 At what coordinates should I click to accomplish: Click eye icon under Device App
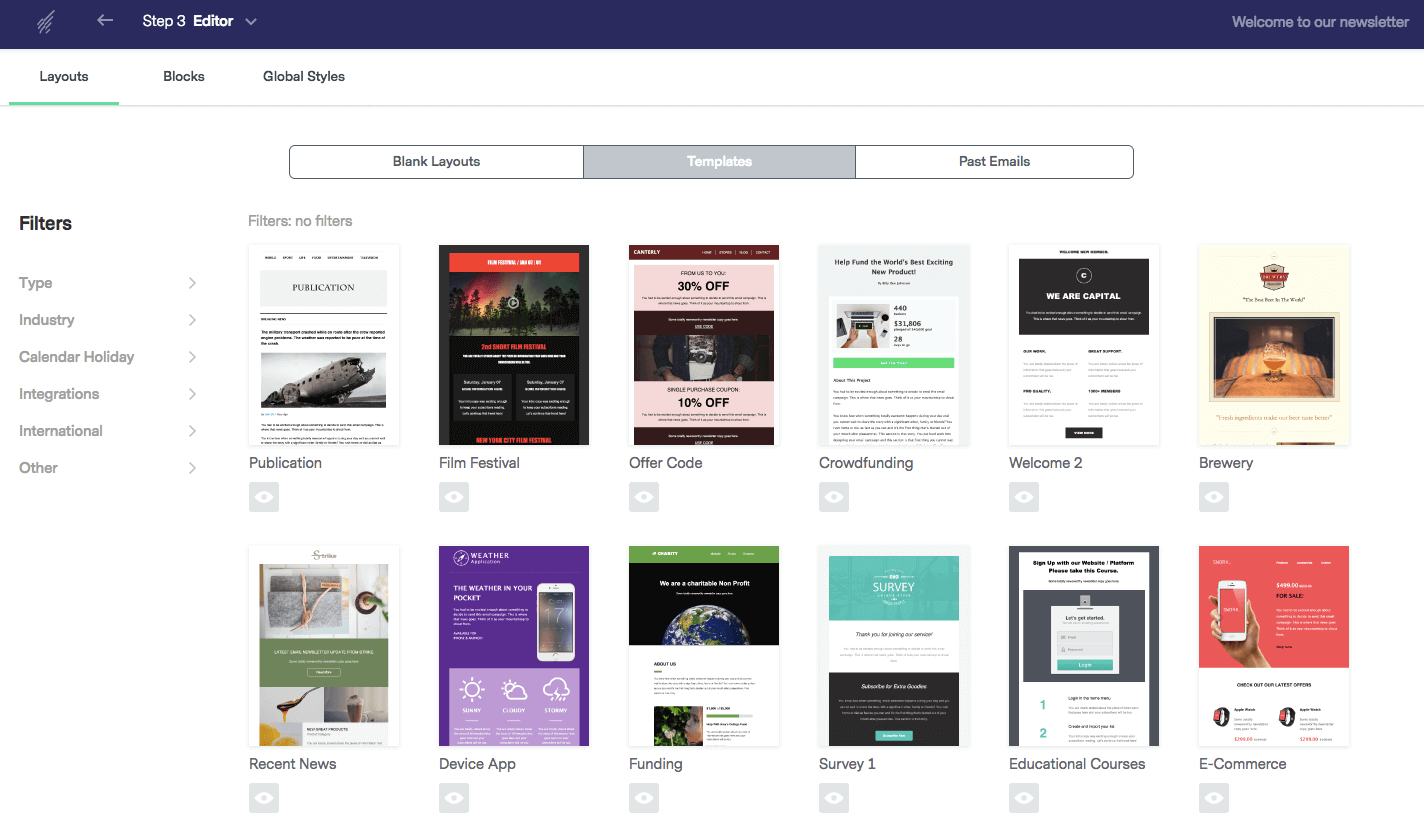(454, 797)
